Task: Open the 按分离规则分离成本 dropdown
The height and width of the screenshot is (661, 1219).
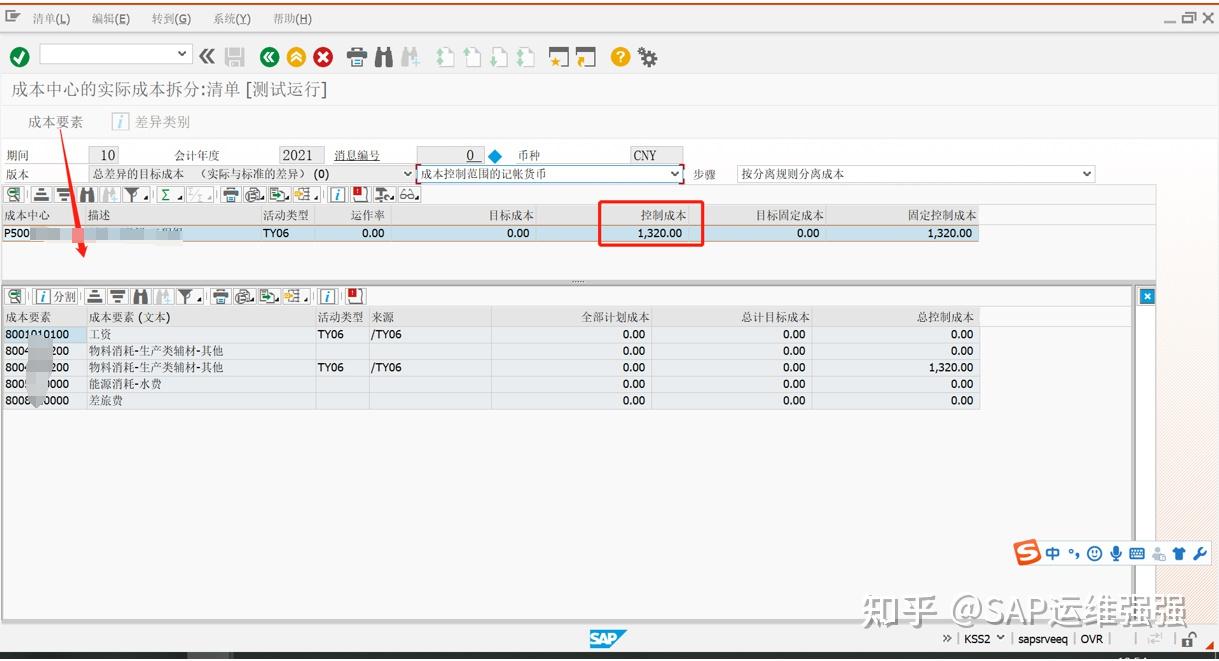Action: click(1087, 173)
